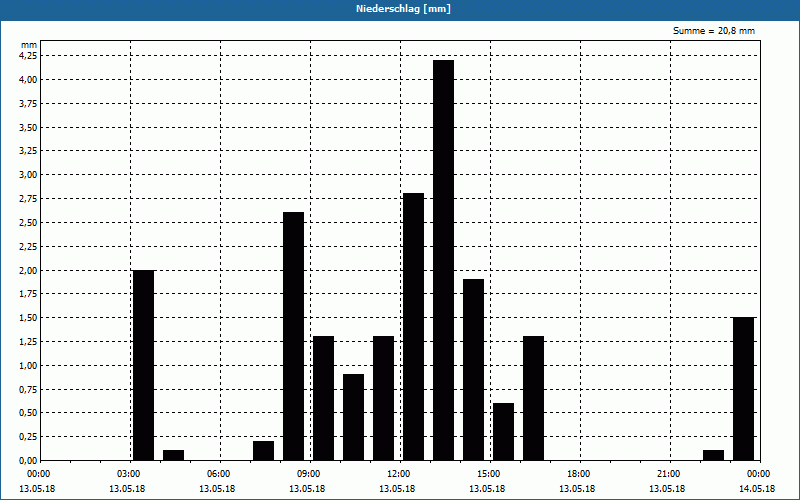This screenshot has height=500, width=800.
Task: Click the 12:00 time label on the x-axis
Action: 400,474
